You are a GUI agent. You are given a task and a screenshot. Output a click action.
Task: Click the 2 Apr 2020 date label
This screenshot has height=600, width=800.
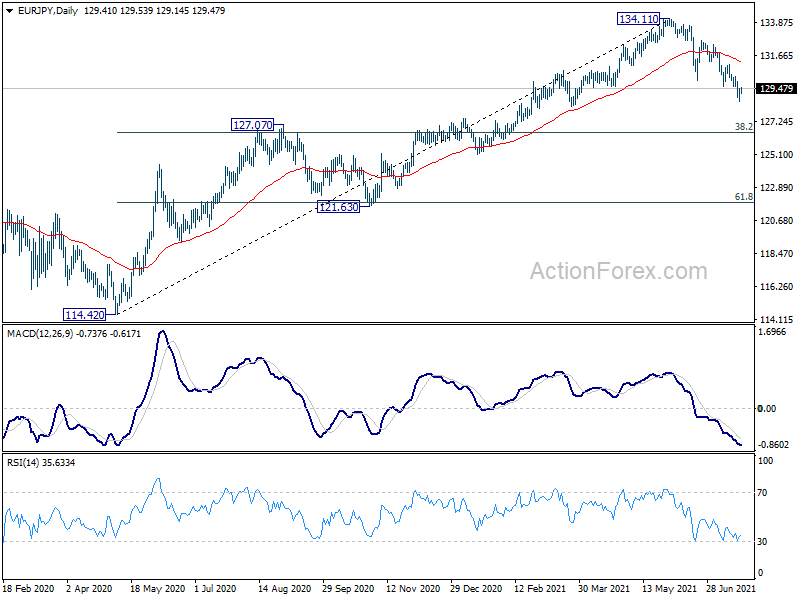[x=89, y=589]
